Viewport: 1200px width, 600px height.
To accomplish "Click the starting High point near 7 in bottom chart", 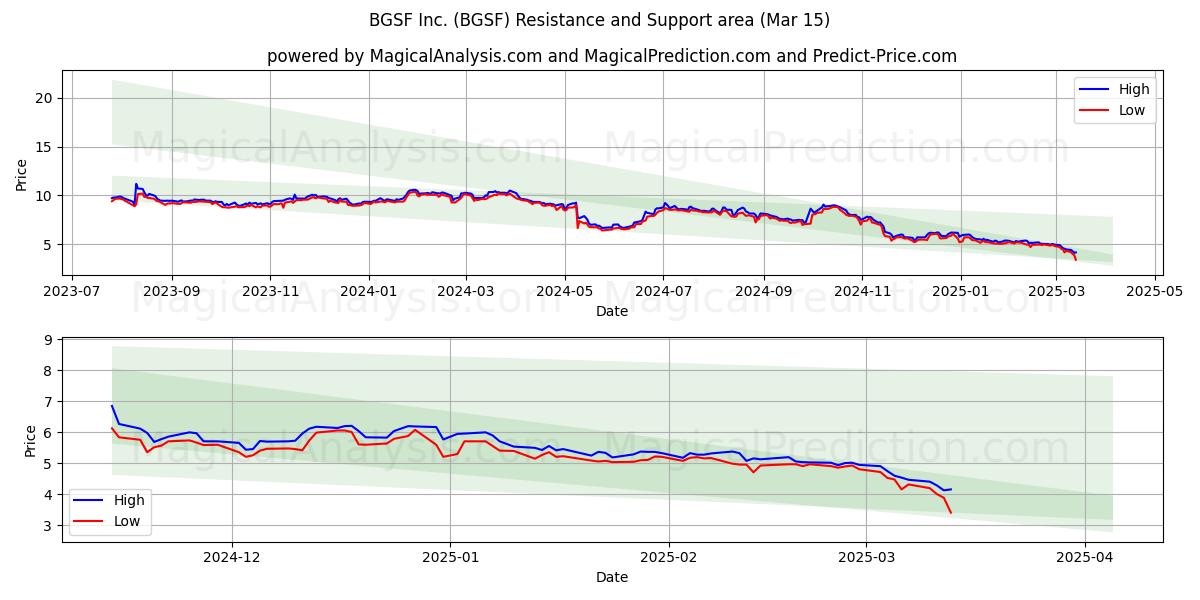I will 112,406.
